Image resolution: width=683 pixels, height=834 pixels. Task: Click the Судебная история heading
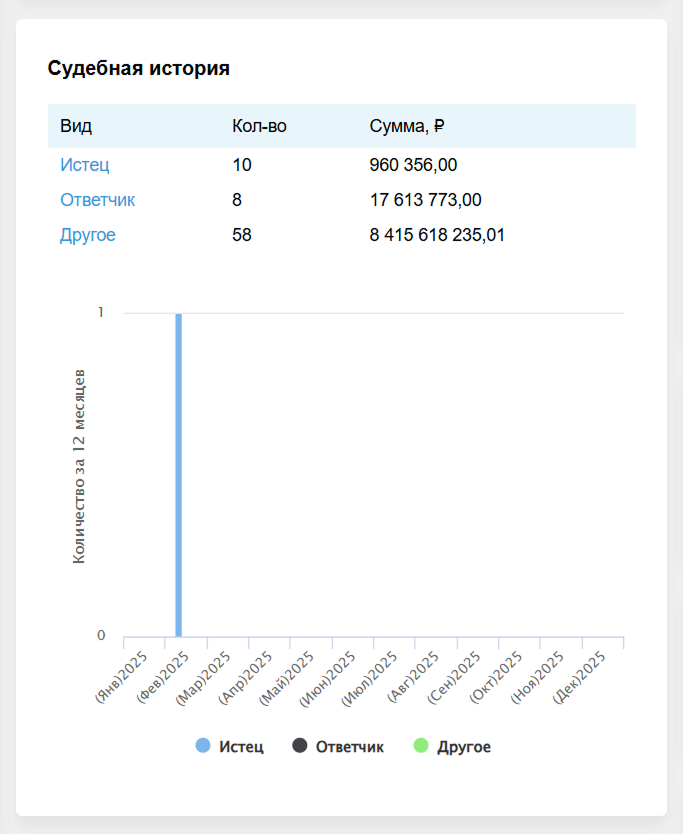pos(139,69)
